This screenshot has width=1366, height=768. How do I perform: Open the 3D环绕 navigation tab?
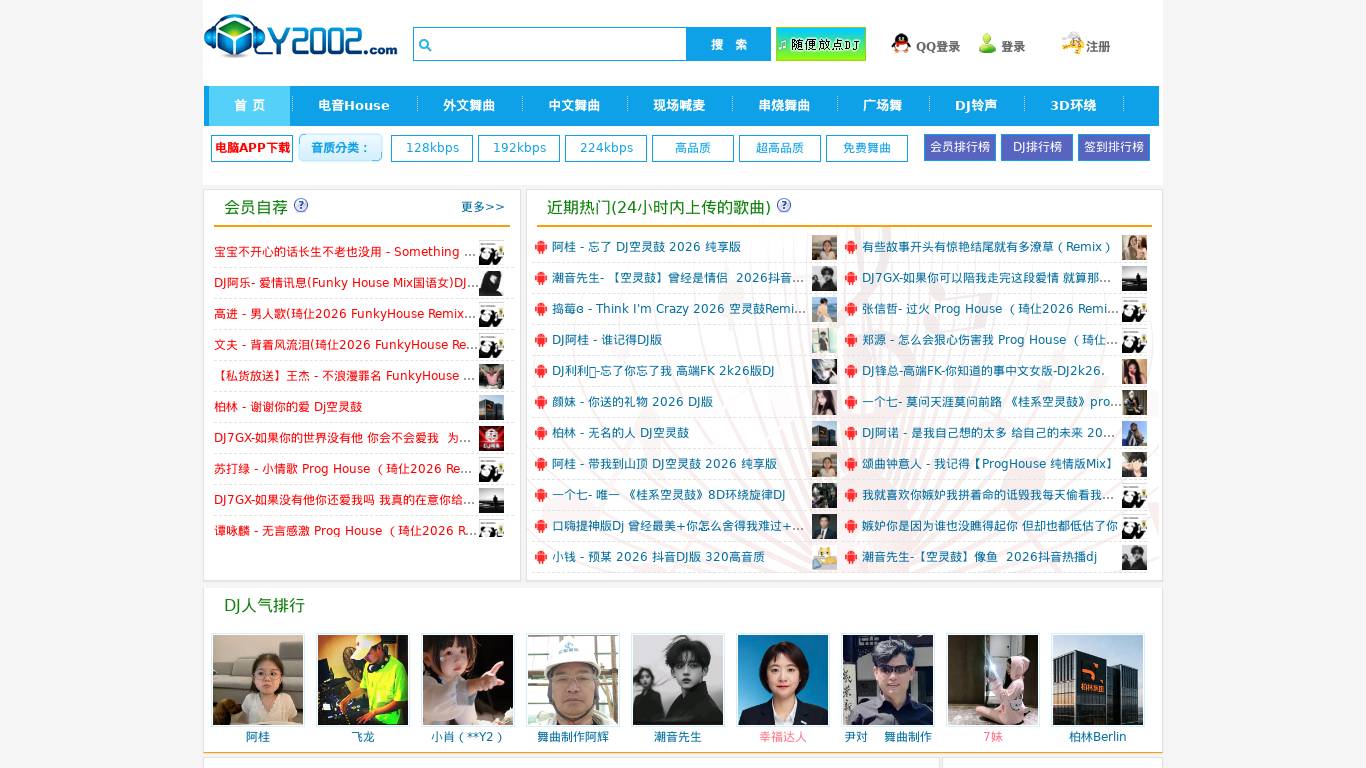(x=1072, y=106)
